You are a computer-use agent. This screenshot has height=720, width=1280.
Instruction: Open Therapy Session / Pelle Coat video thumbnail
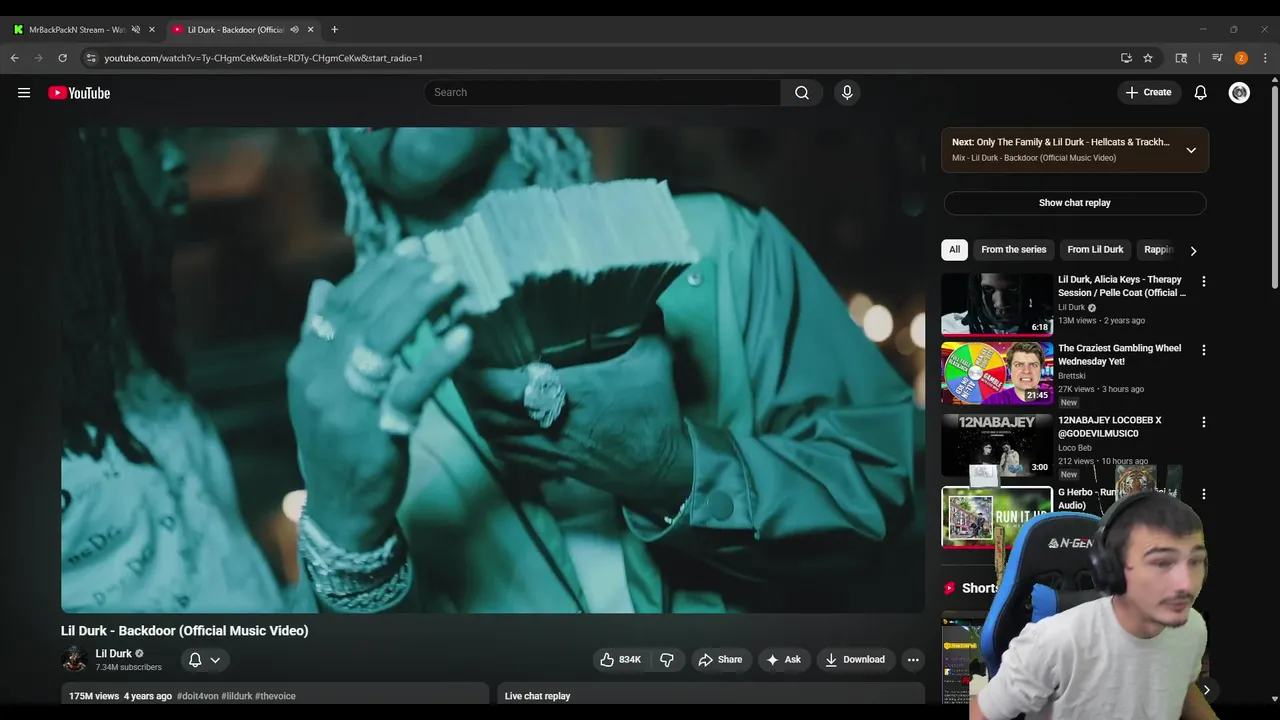tap(997, 304)
